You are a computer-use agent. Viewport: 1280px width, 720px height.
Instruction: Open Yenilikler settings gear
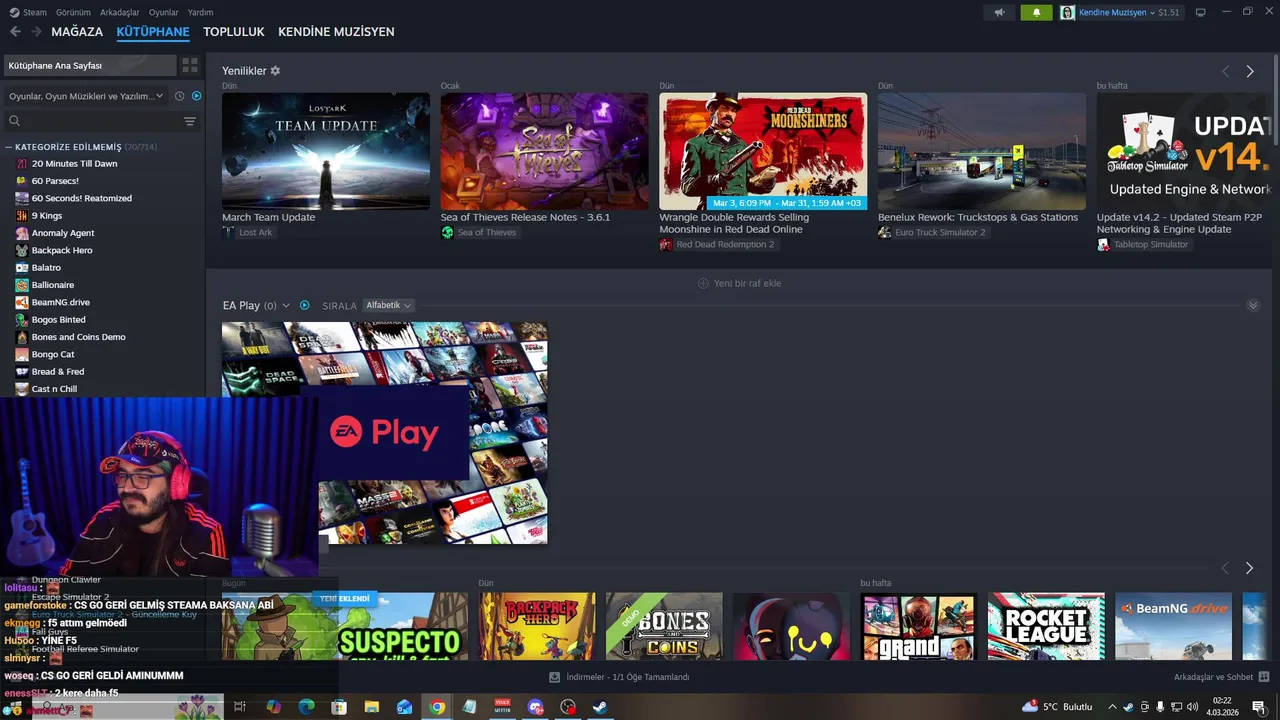[x=275, y=71]
